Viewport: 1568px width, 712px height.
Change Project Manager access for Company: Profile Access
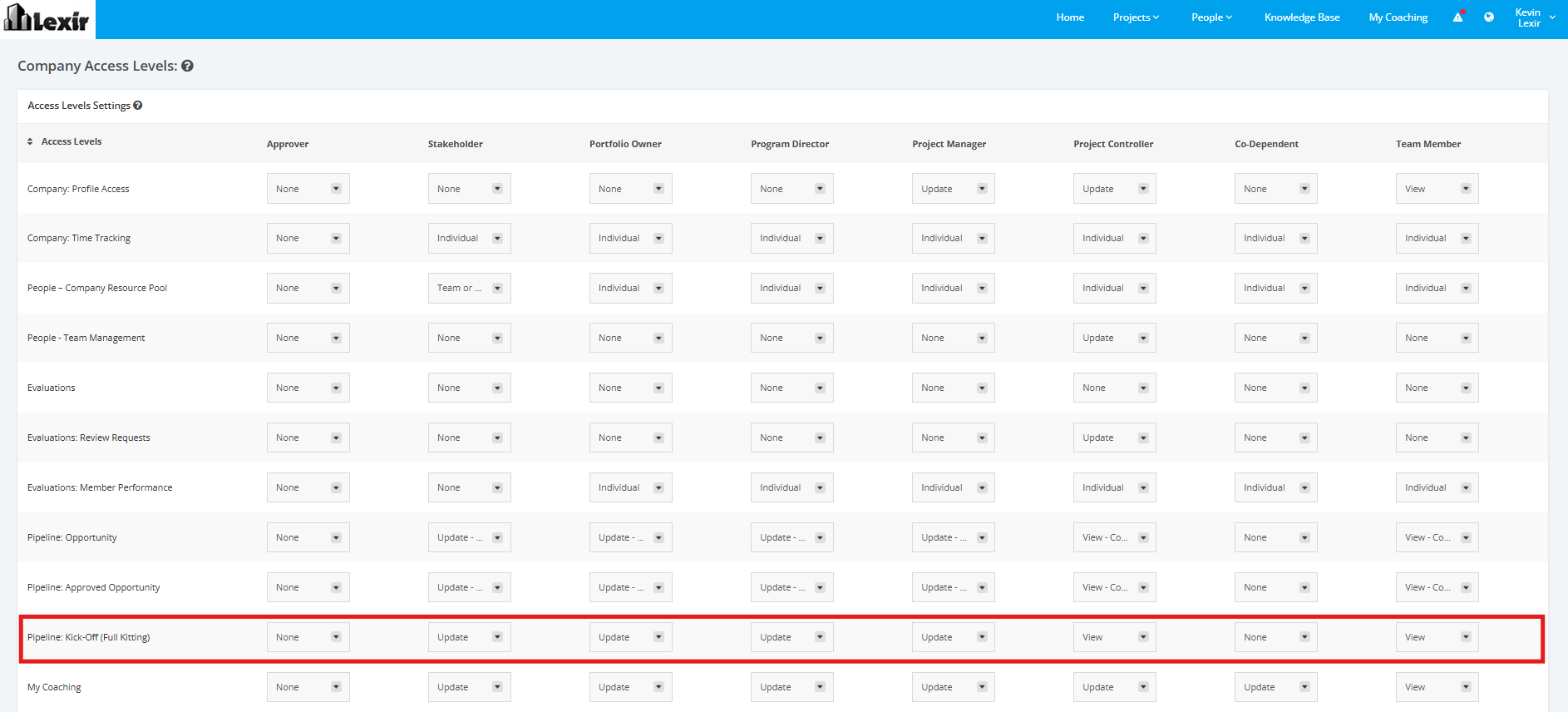tap(954, 189)
